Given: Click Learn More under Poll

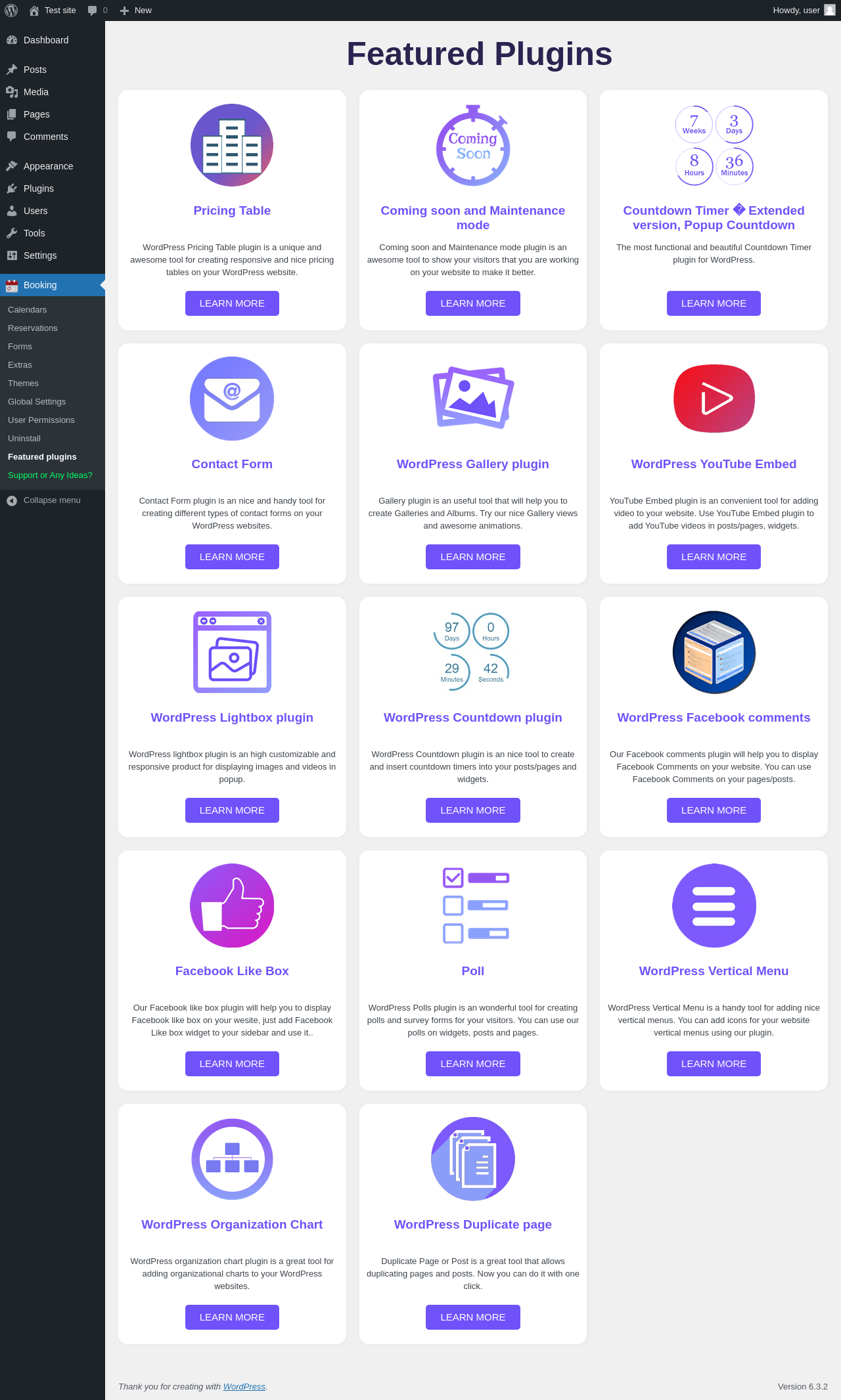Looking at the screenshot, I should tap(473, 1064).
